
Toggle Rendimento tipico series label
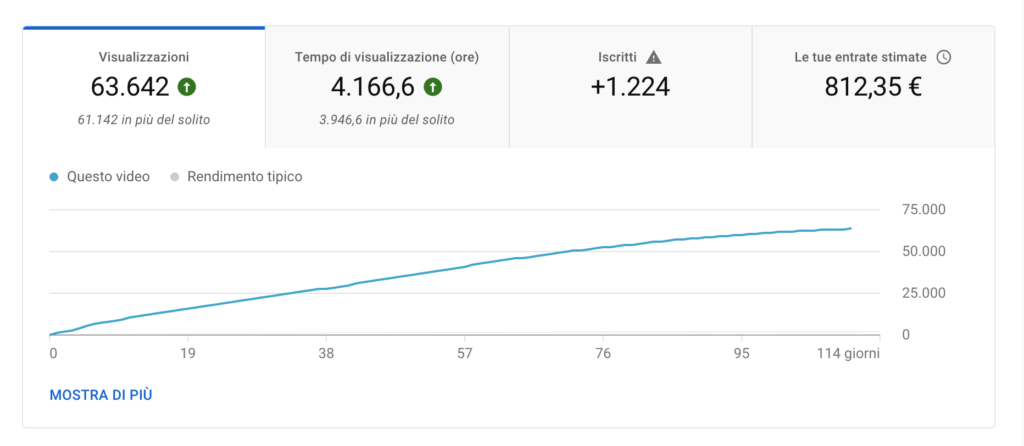pos(244,177)
